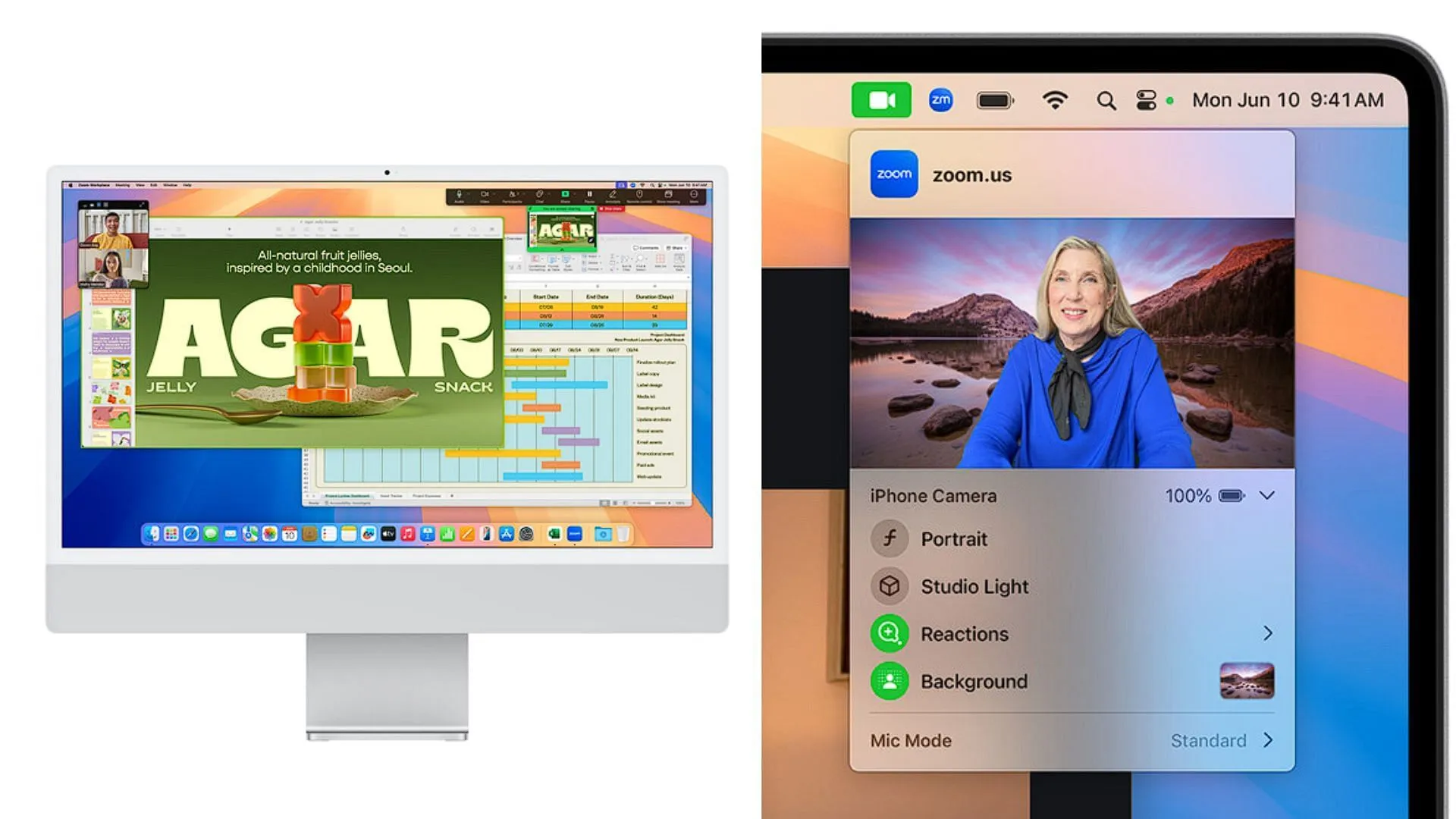The width and height of the screenshot is (1456, 819).
Task: Click the Reactions feature icon
Action: (x=887, y=633)
